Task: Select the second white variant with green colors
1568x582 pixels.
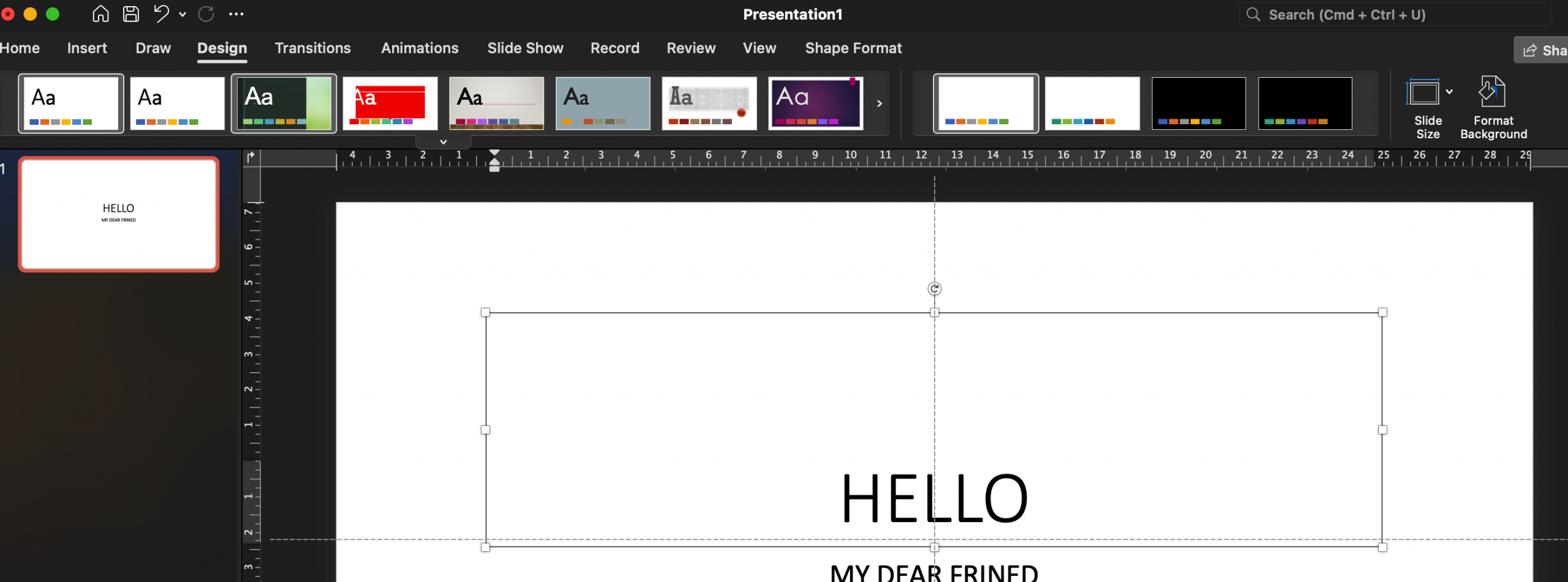Action: pos(1092,103)
